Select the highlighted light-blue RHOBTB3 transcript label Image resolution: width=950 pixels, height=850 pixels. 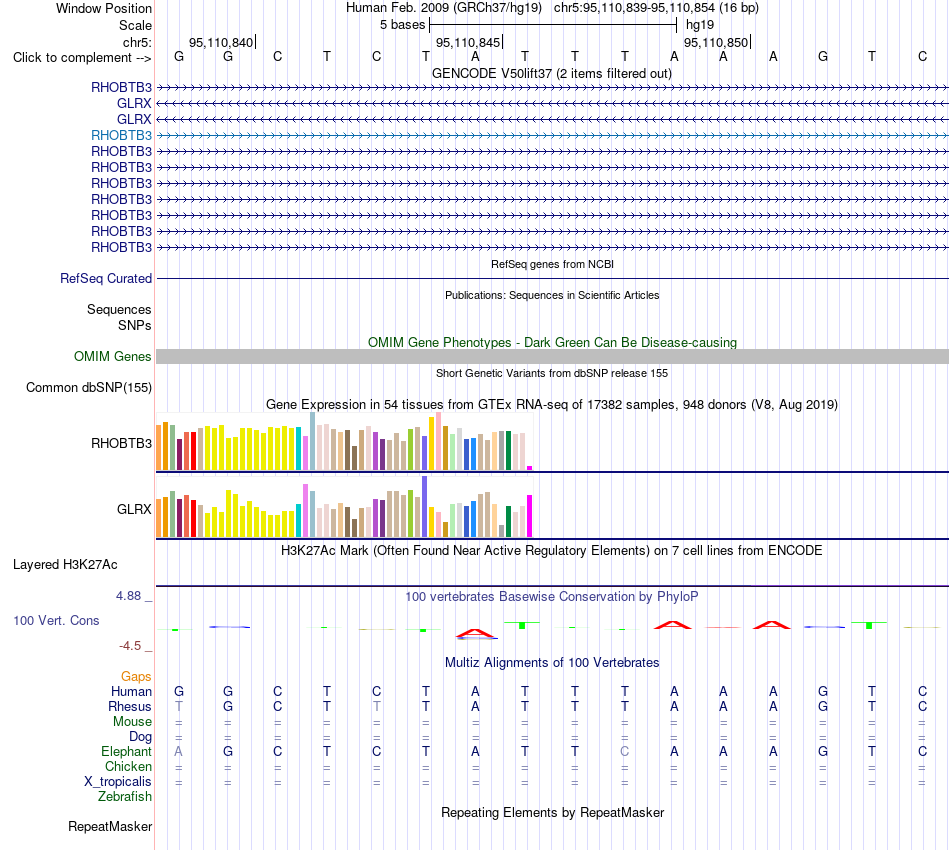[121, 135]
